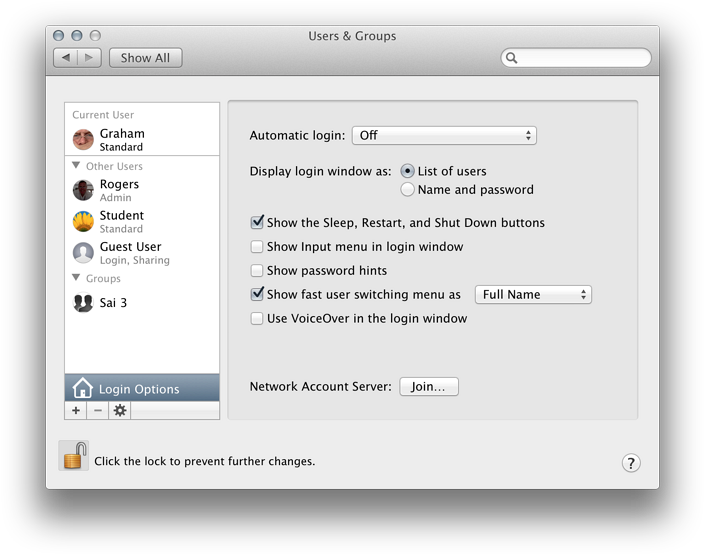Viewport: 704px width, 554px height.
Task: Go forward with the right arrow button
Action: pos(89,57)
